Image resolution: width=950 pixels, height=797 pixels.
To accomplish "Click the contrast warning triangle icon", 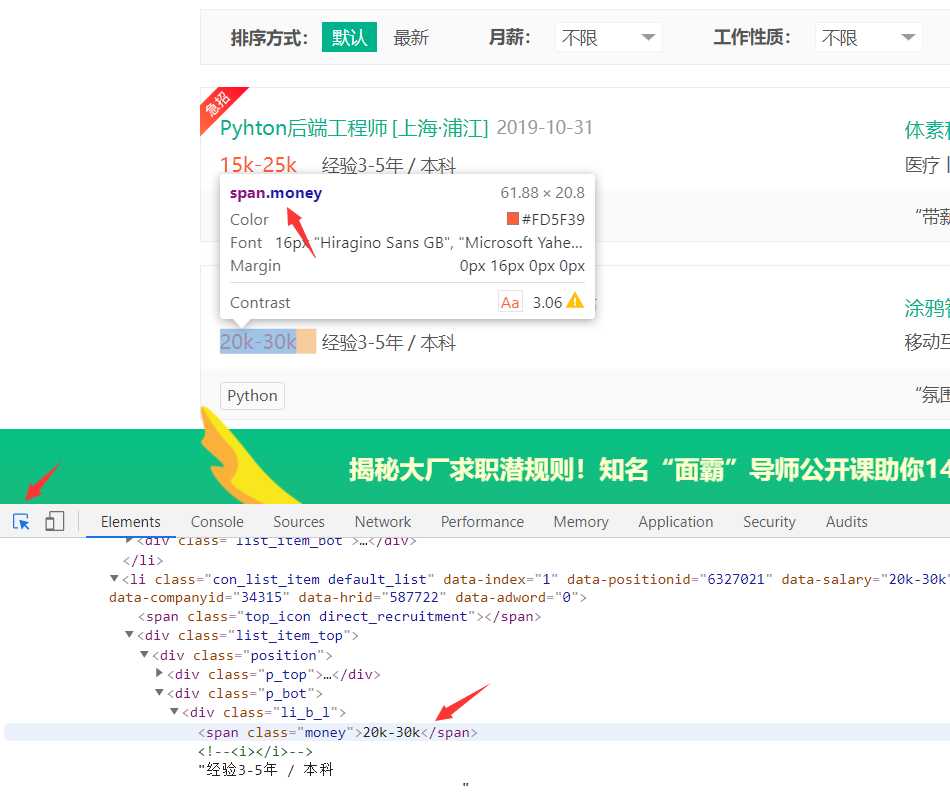I will tap(574, 301).
